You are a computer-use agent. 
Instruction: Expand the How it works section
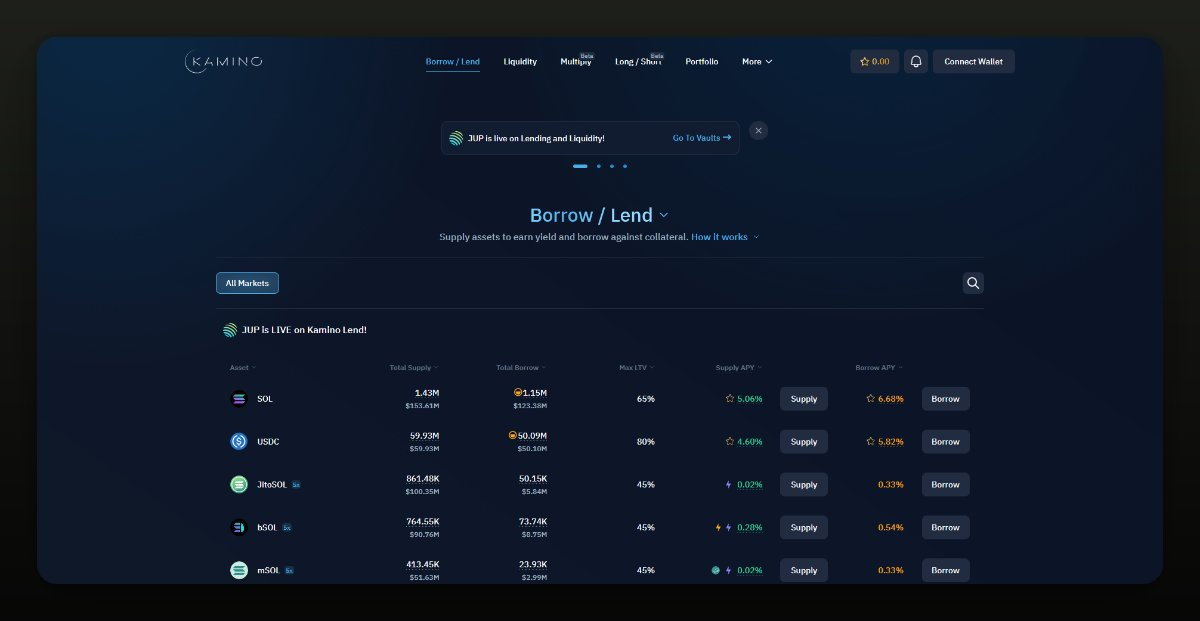725,237
